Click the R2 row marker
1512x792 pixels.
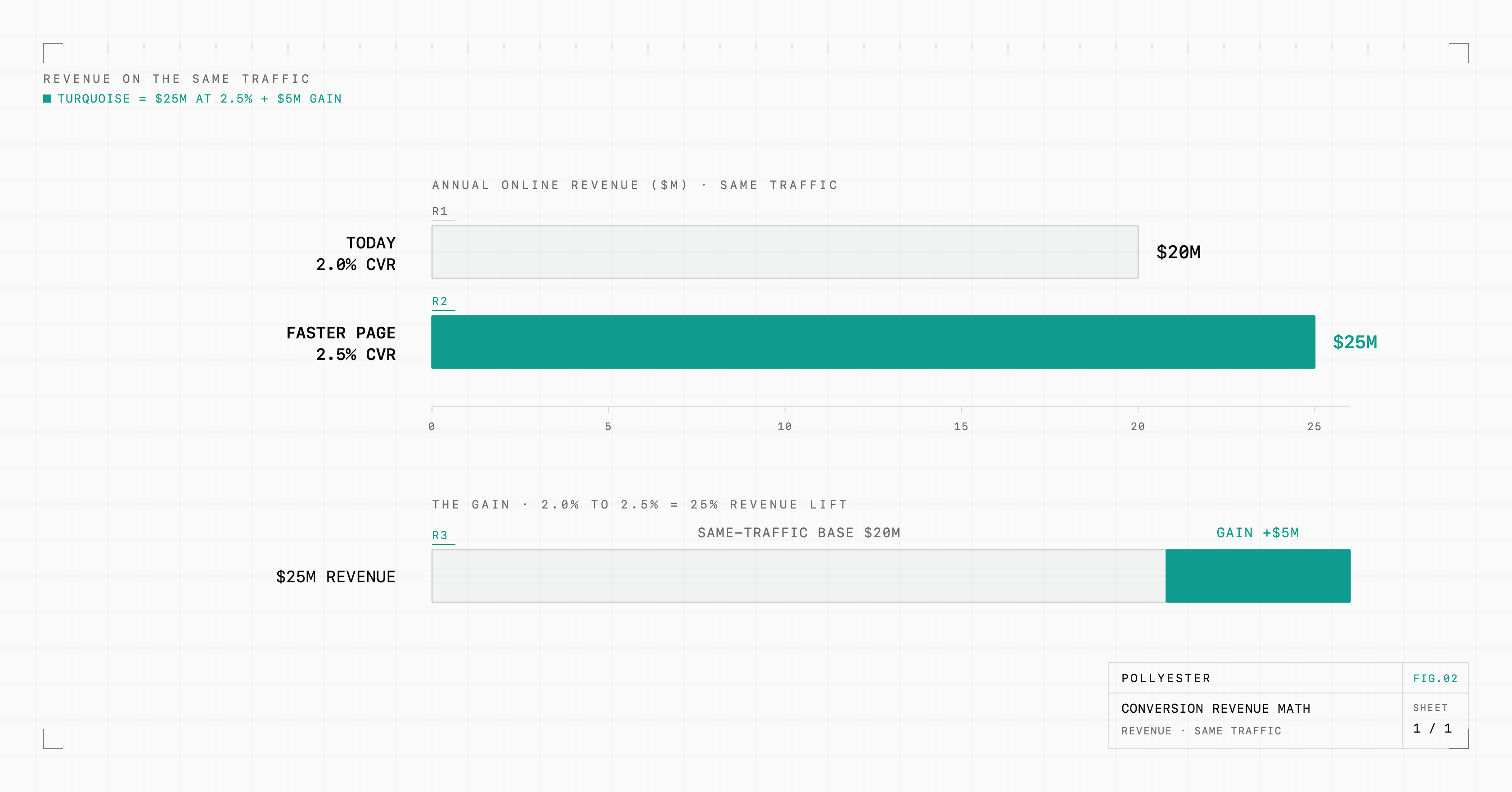click(440, 301)
